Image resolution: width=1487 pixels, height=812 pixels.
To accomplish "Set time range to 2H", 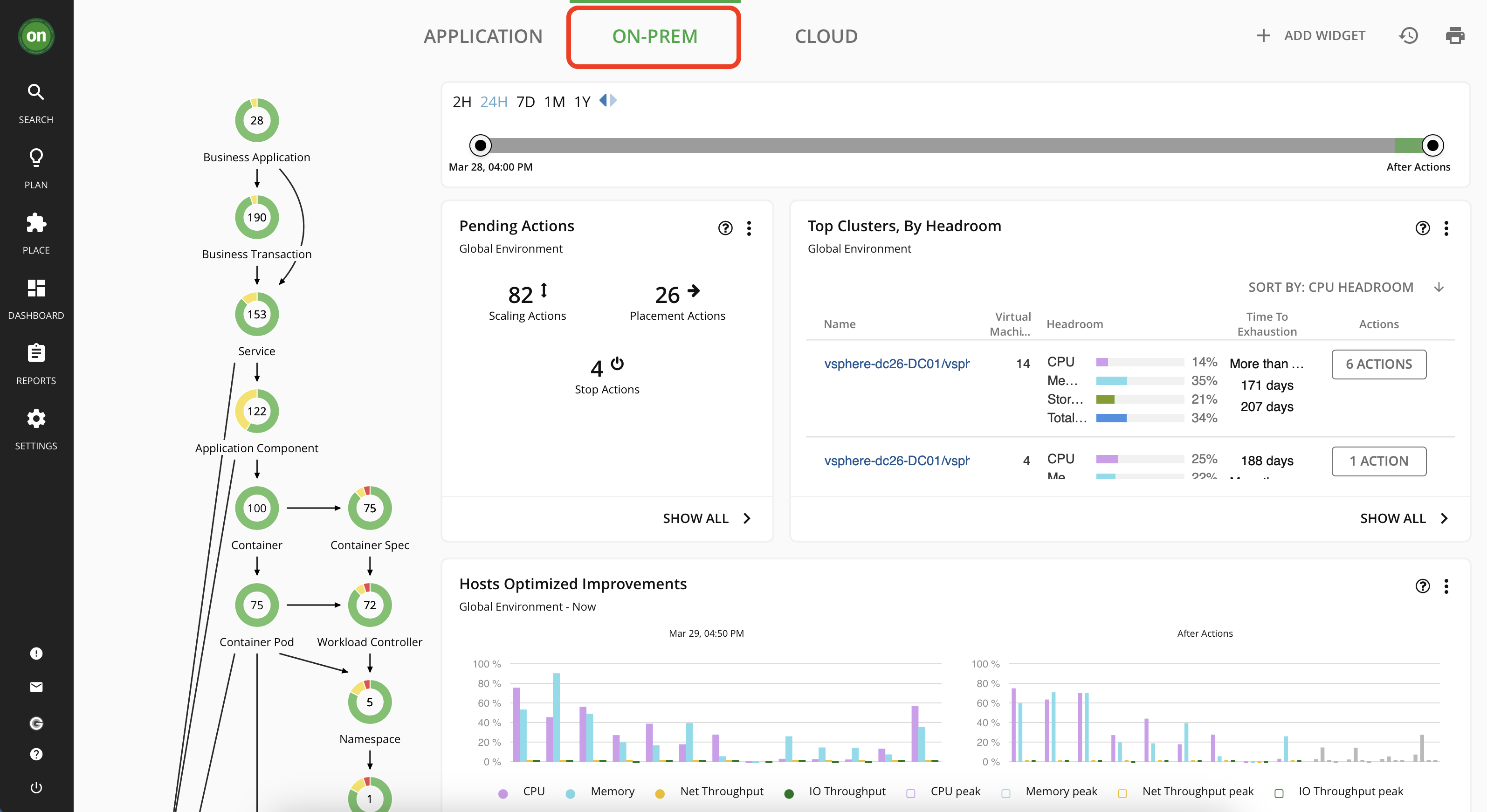I will pyautogui.click(x=462, y=102).
